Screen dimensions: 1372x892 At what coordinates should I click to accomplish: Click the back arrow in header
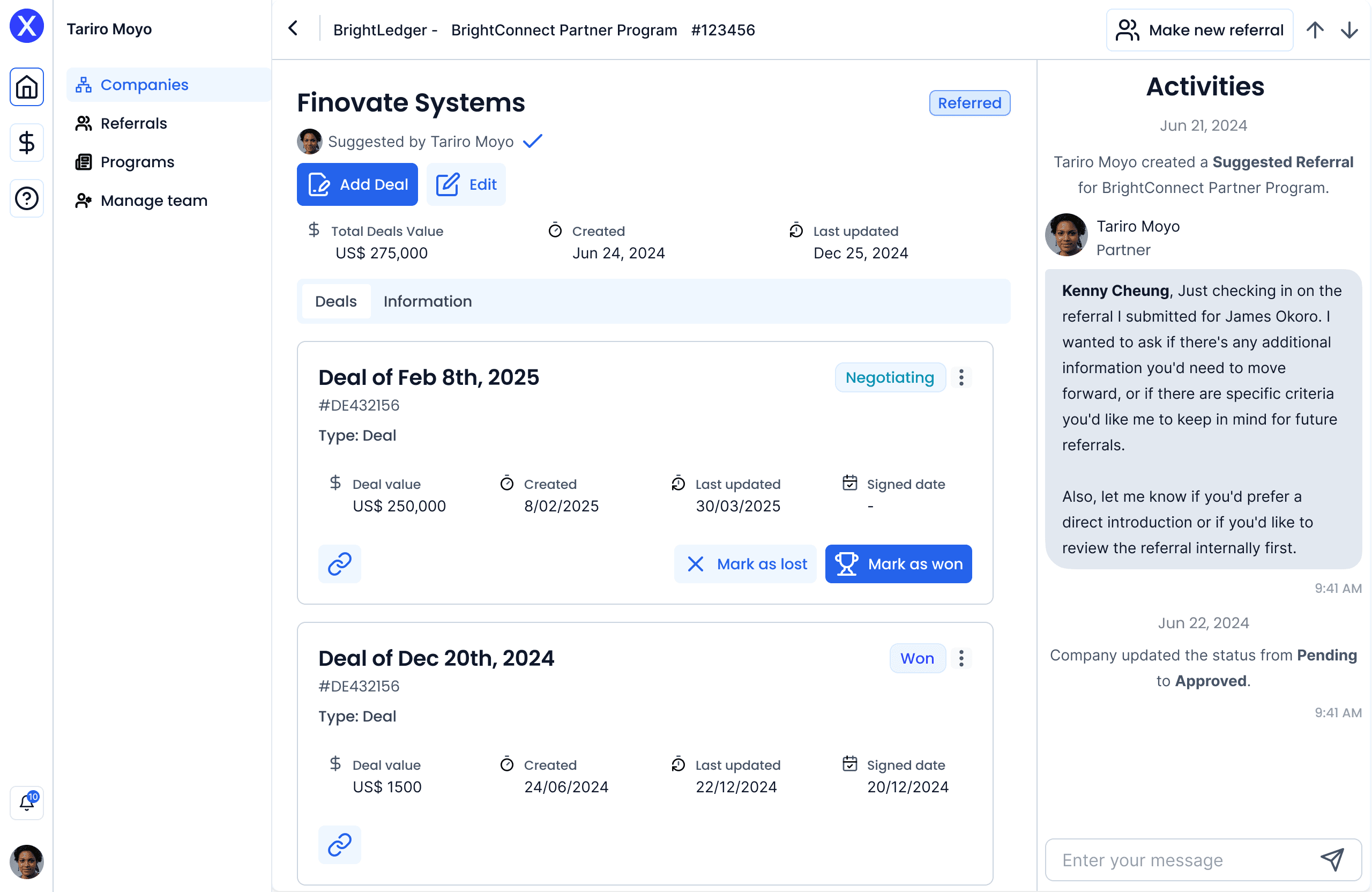tap(293, 29)
